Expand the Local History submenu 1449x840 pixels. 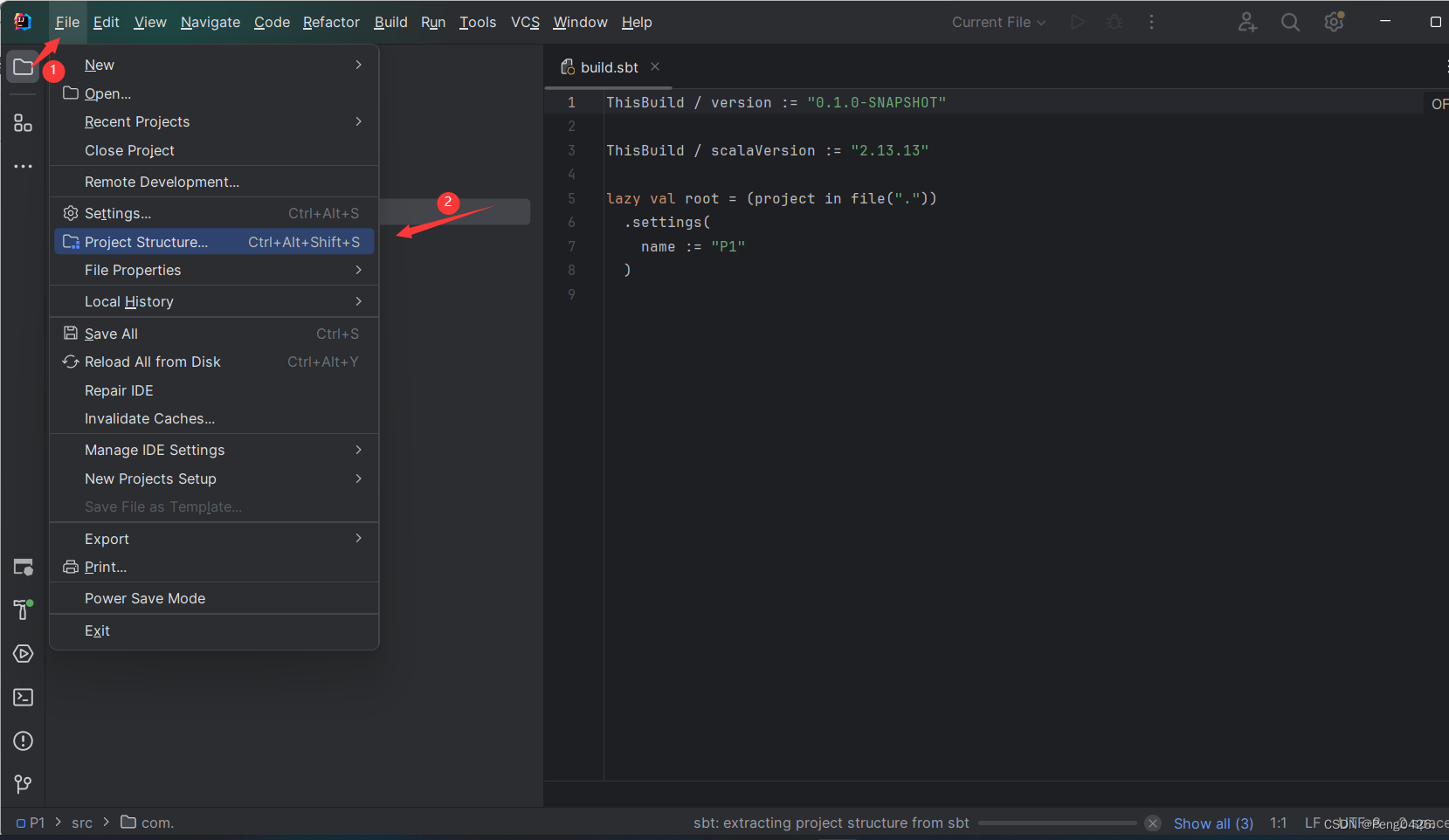(x=214, y=301)
